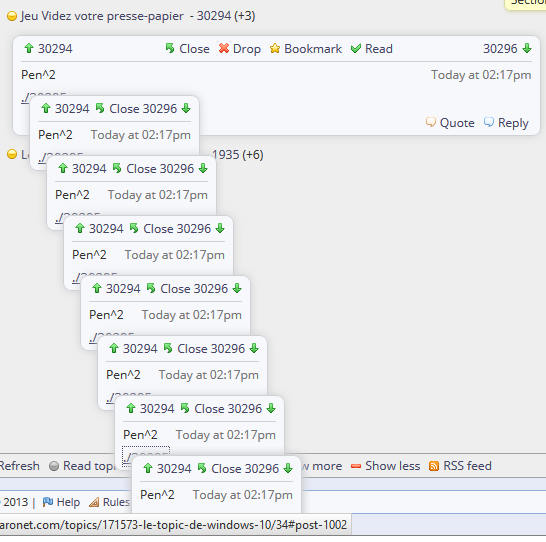Viewport: 546px width, 542px height.
Task: Click the red Drop cross icon
Action: point(224,48)
